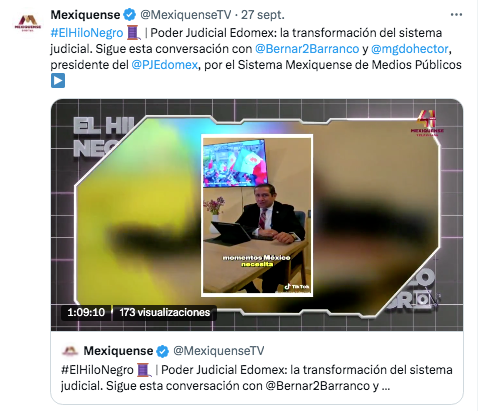Screen dimensions: 478x411
Task: Open the @mgdohector mention link
Action: pyautogui.click(x=409, y=49)
